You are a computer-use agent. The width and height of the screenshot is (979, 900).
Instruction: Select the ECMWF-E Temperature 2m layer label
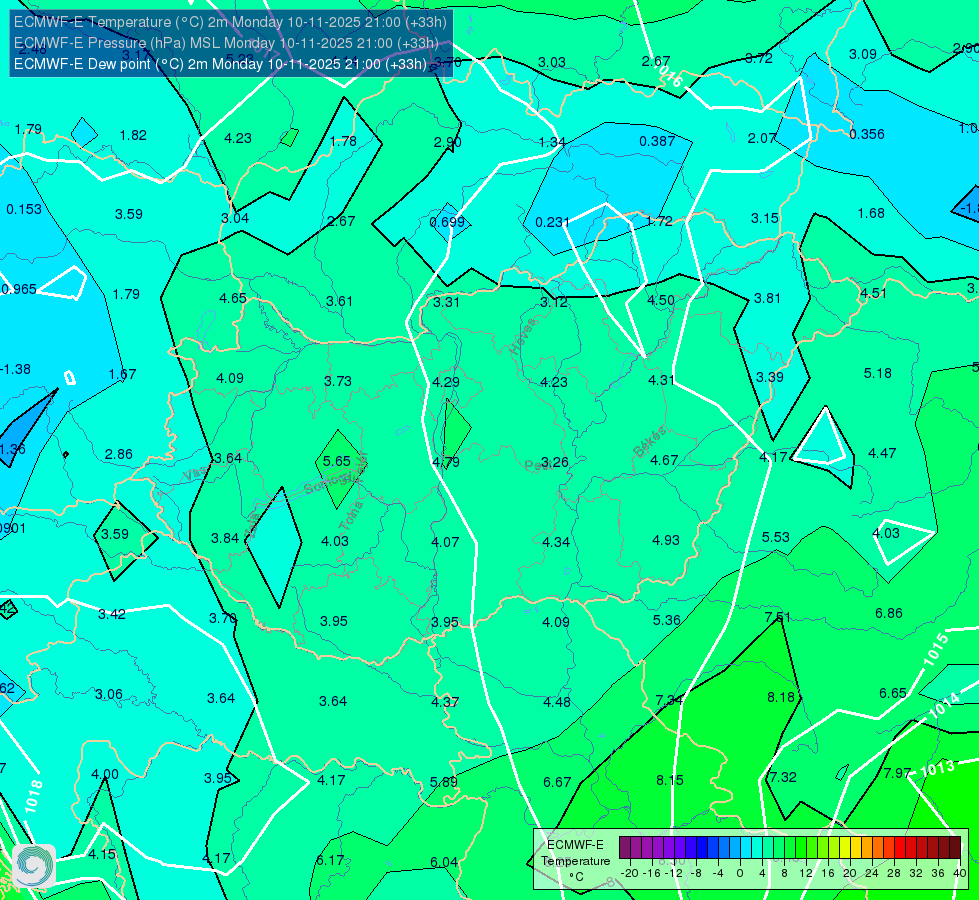tap(230, 22)
